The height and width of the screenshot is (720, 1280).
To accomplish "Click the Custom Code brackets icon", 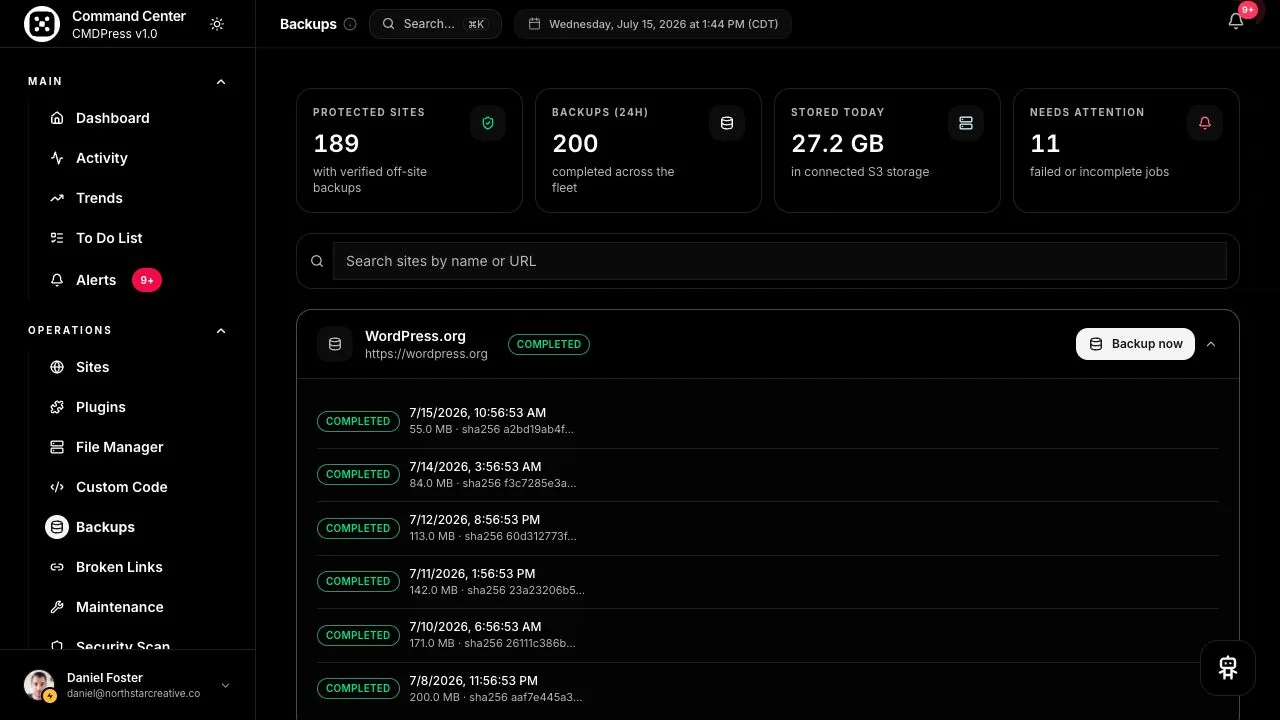I will coord(57,487).
